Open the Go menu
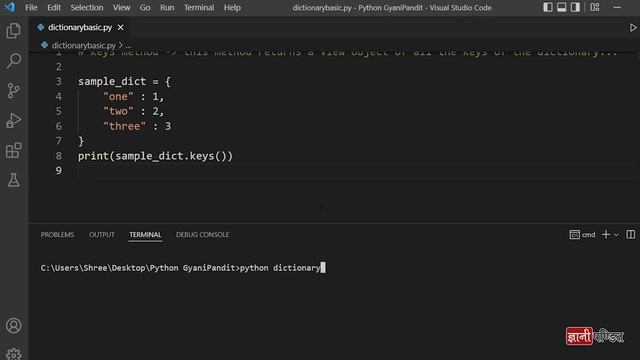 coord(145,7)
